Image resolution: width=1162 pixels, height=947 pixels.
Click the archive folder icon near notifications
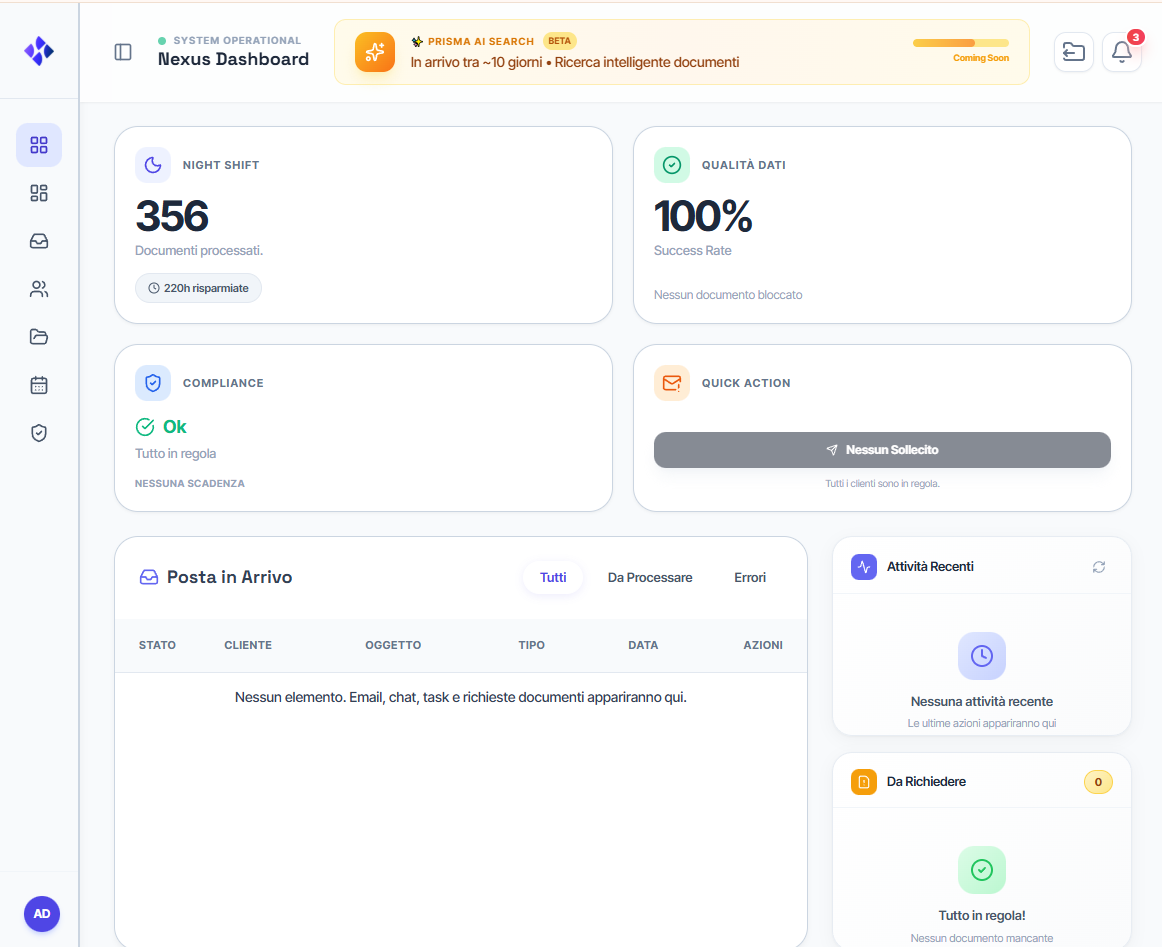(1073, 52)
